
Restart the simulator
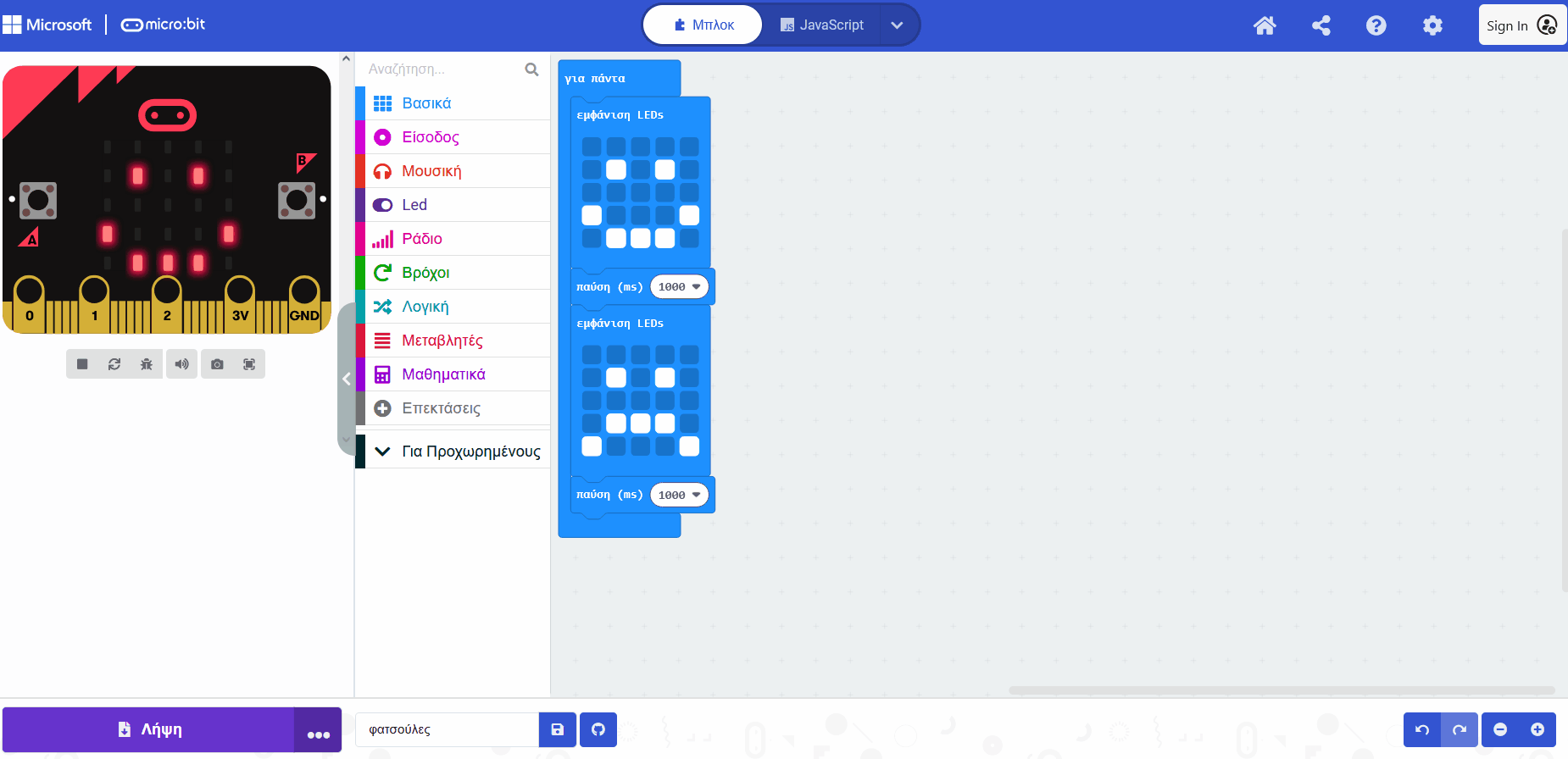[114, 364]
